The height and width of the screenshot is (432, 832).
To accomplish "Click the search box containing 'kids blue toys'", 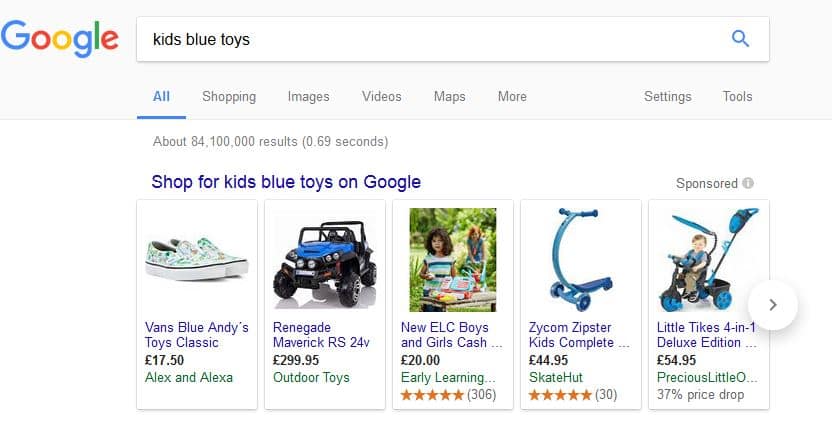I will (430, 40).
